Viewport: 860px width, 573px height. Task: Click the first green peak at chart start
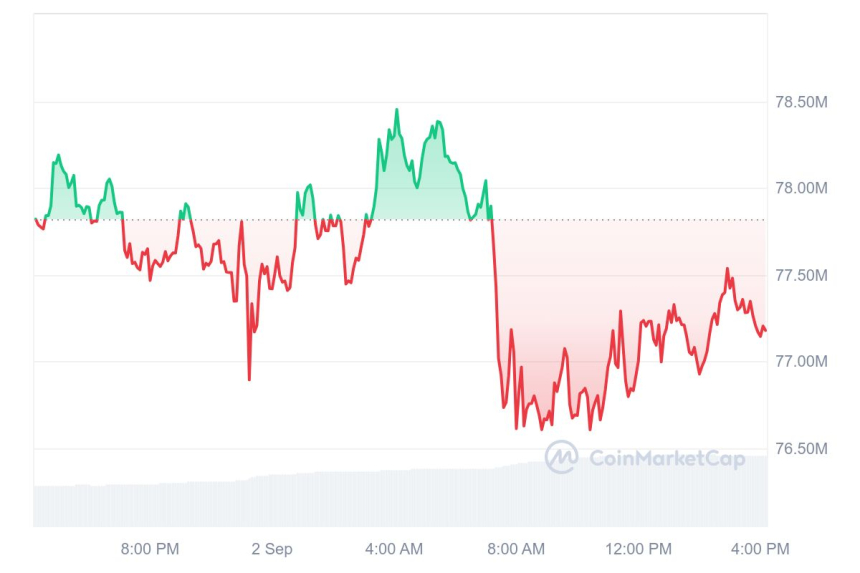pyautogui.click(x=58, y=156)
